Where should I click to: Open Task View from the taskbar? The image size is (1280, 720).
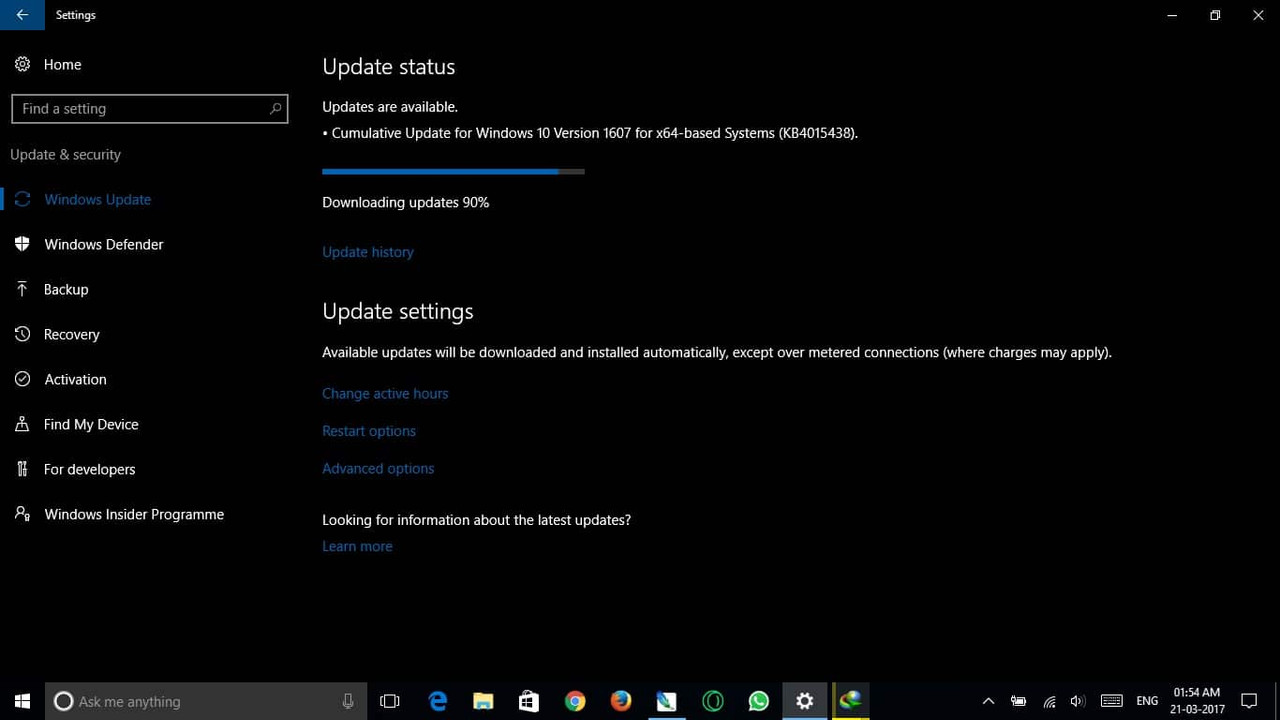tap(390, 701)
